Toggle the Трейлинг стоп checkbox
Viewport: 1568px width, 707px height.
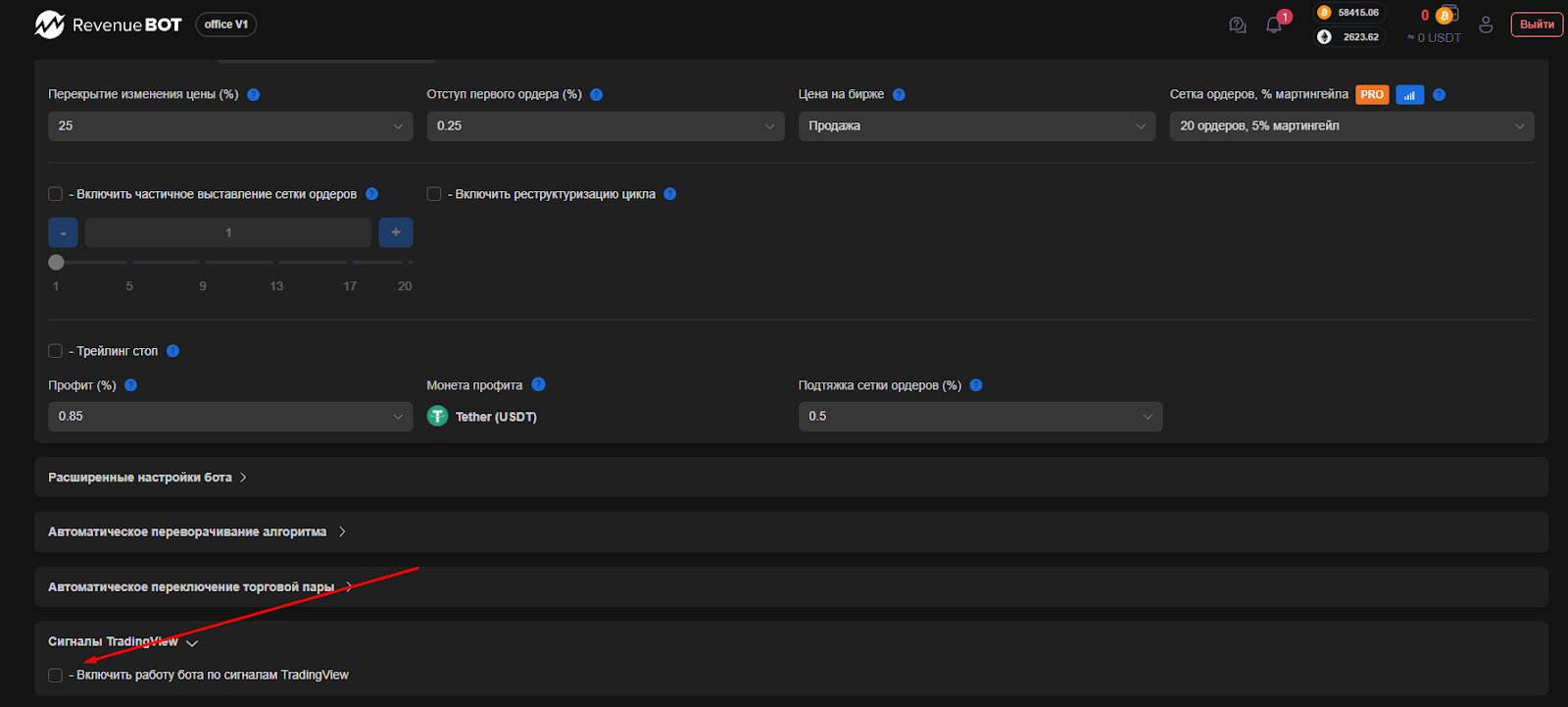click(x=56, y=351)
